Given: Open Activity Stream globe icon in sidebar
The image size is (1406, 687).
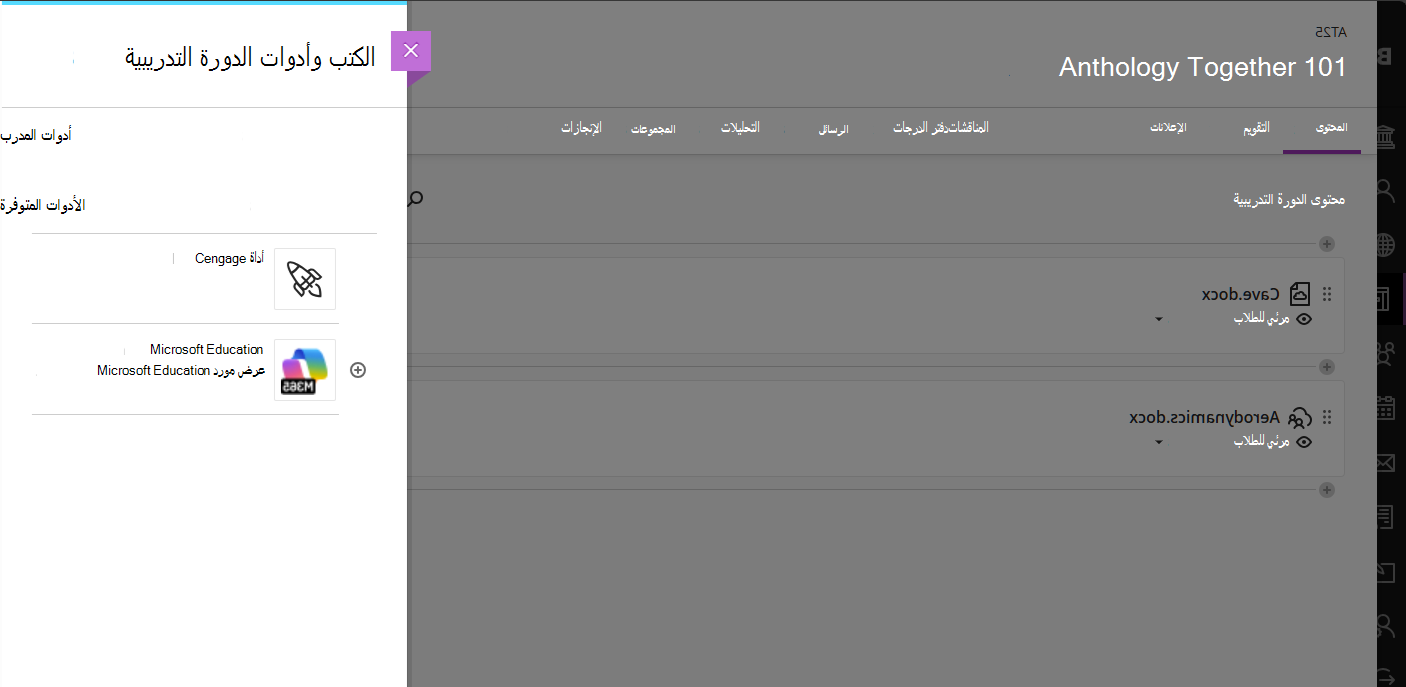Looking at the screenshot, I should pyautogui.click(x=1386, y=244).
